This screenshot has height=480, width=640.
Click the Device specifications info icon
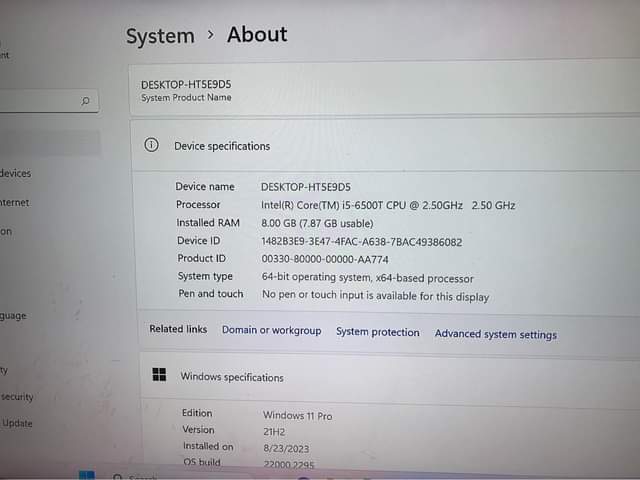(x=151, y=144)
